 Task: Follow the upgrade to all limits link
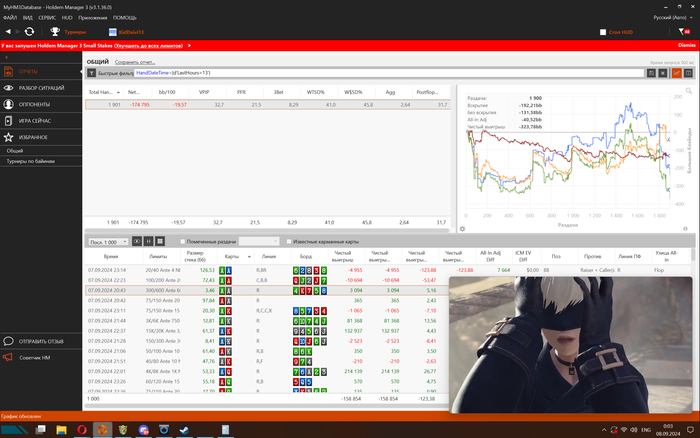point(149,46)
